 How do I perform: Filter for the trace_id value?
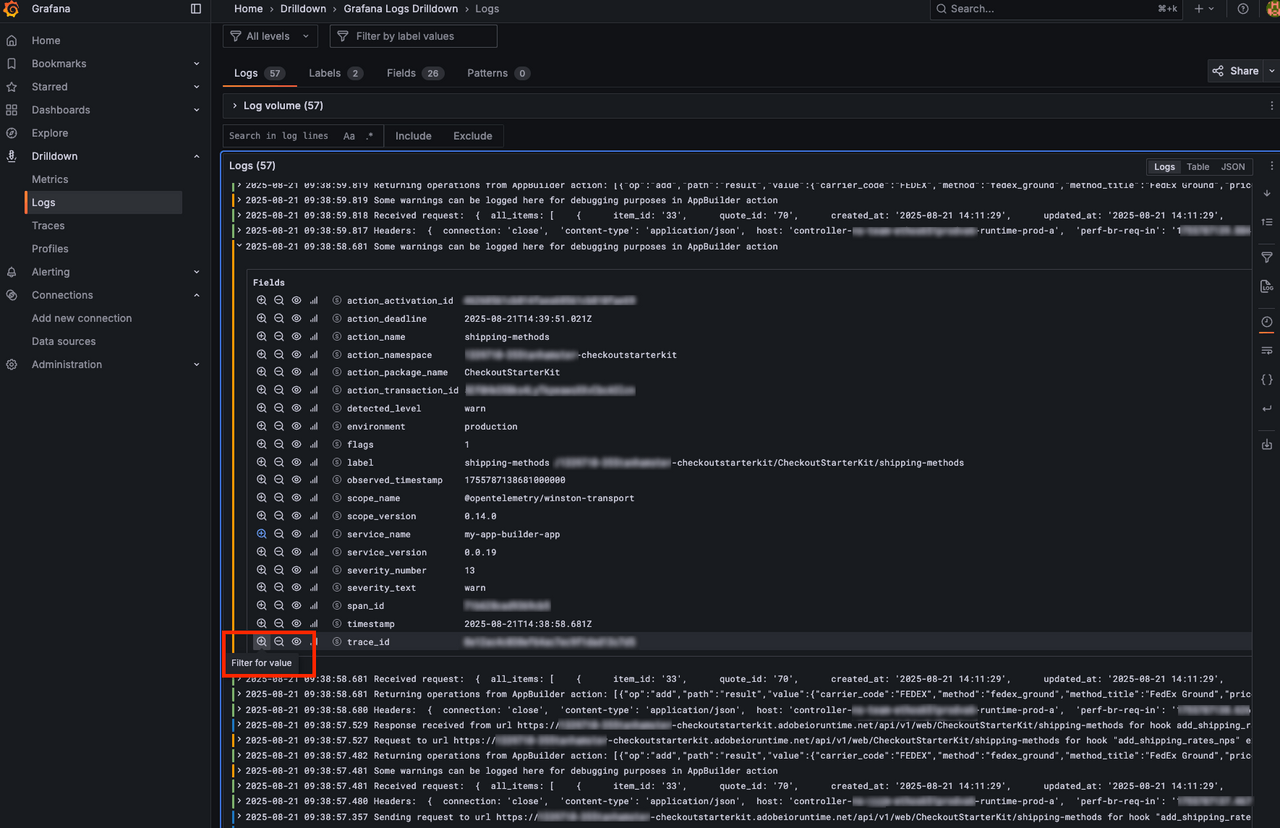pyautogui.click(x=262, y=641)
